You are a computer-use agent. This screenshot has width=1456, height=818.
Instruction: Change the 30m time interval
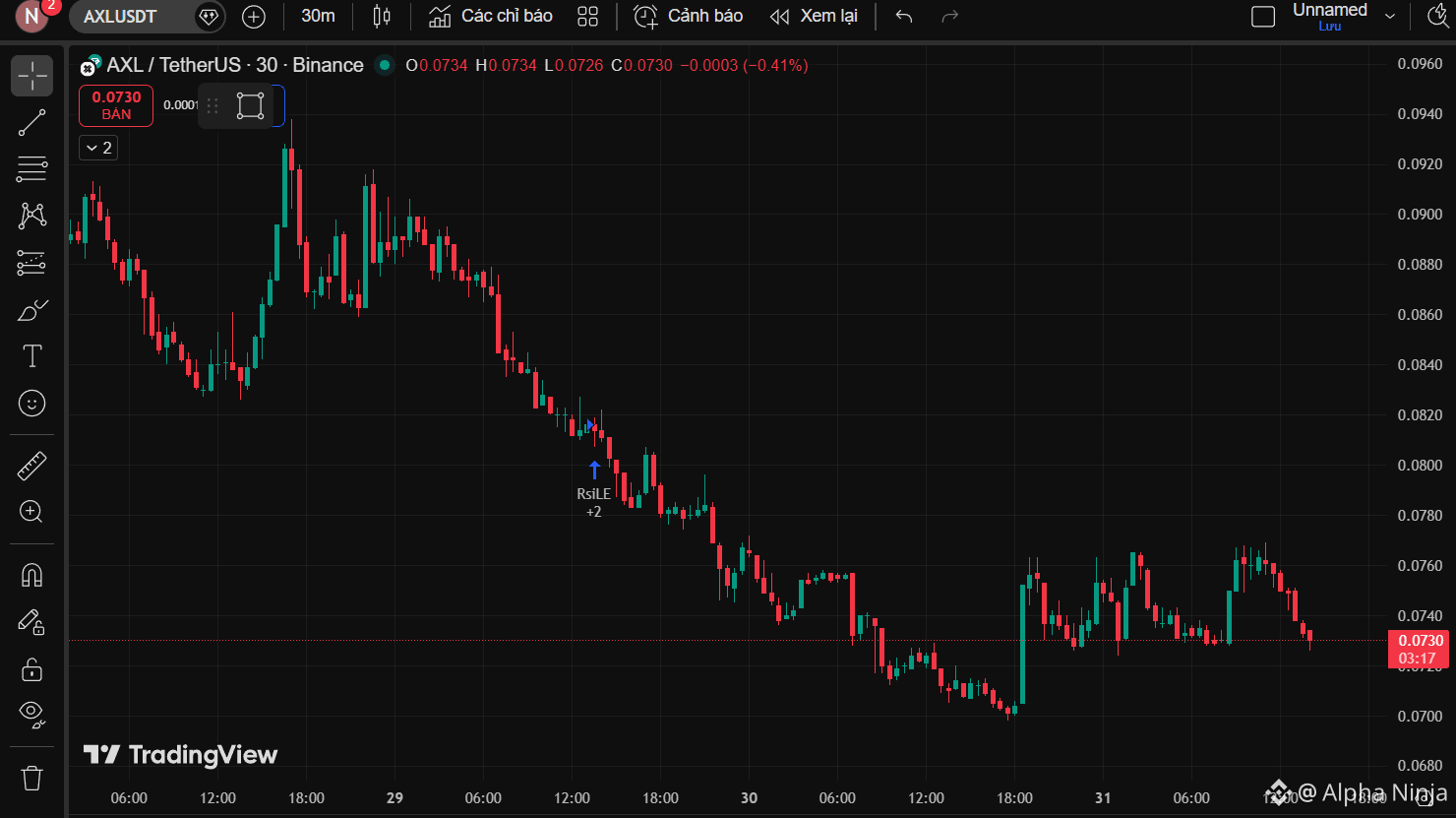(x=318, y=17)
